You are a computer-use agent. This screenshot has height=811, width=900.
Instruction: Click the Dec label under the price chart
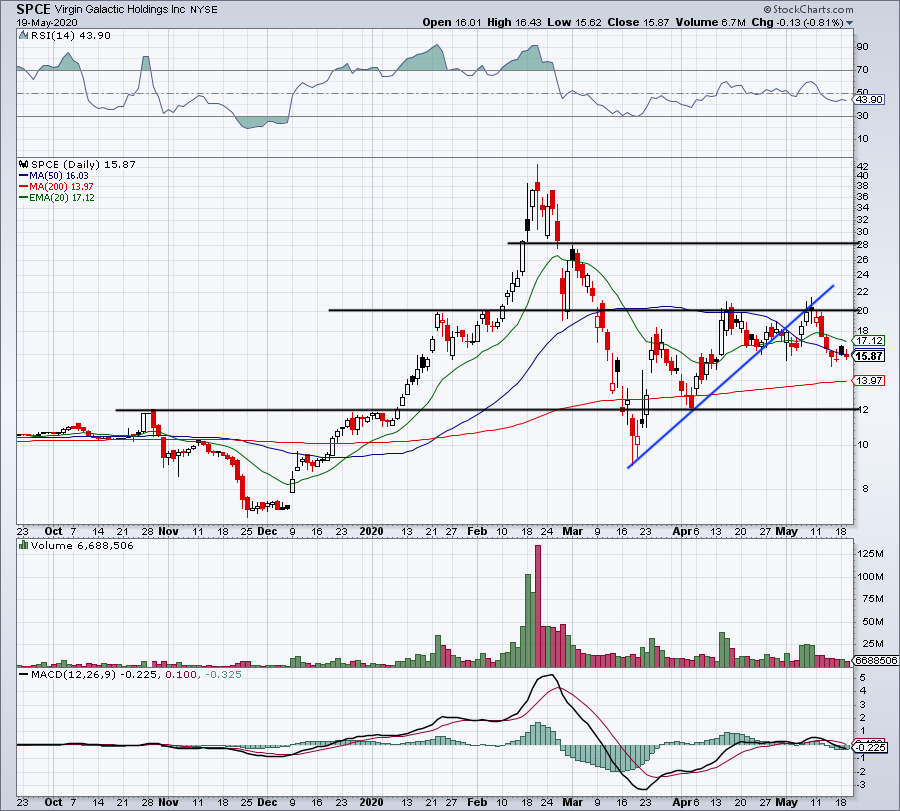pyautogui.click(x=267, y=531)
